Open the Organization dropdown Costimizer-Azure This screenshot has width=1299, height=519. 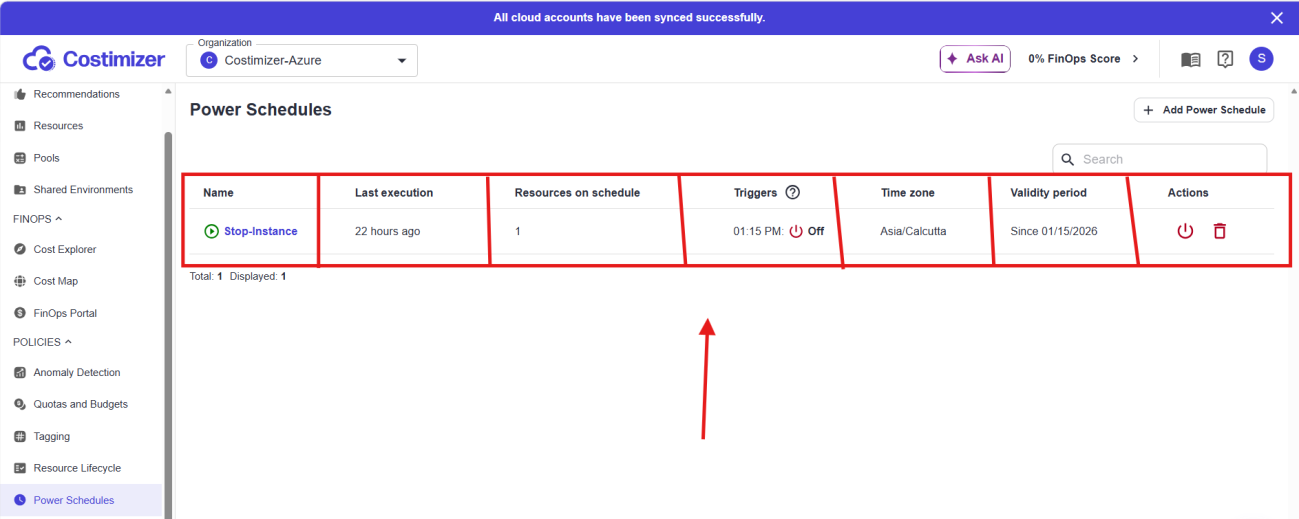click(x=302, y=60)
